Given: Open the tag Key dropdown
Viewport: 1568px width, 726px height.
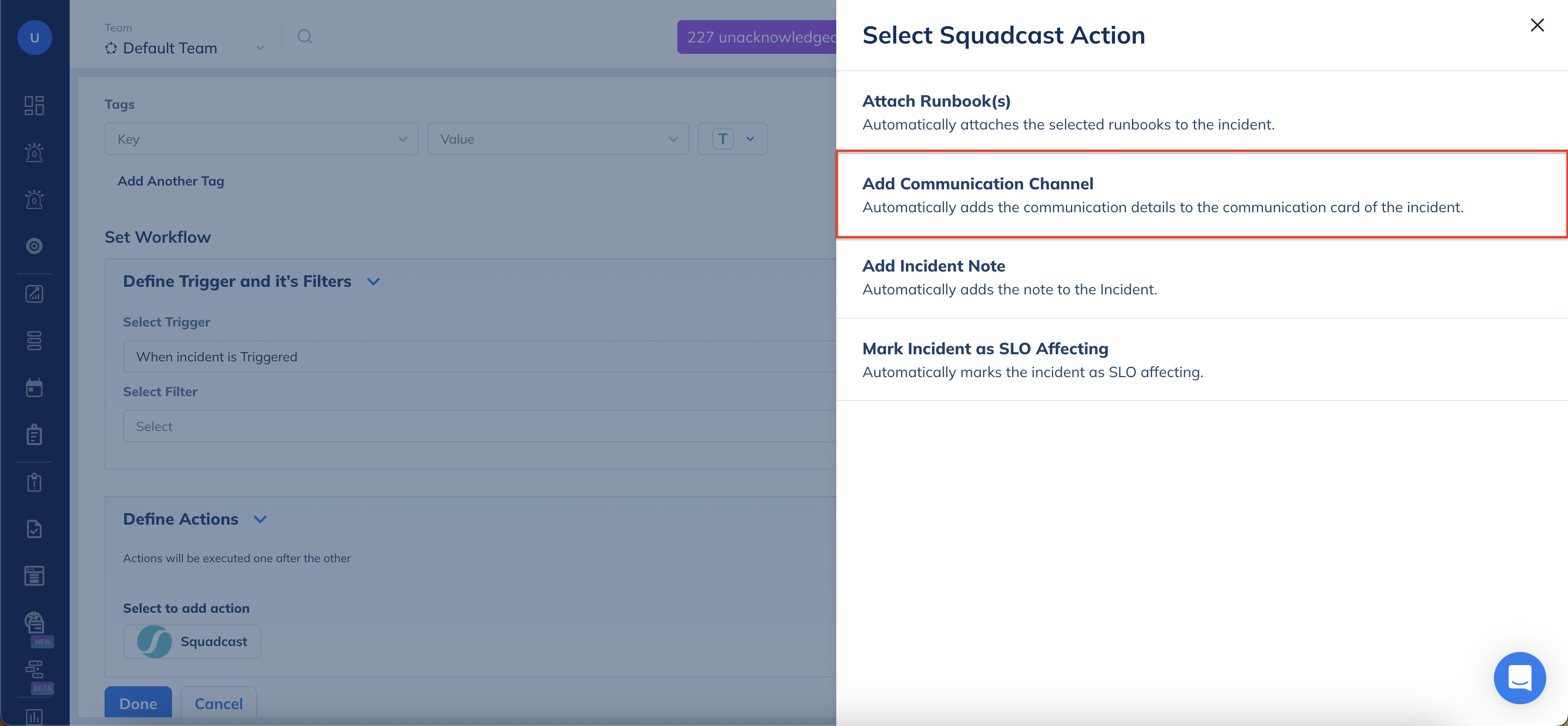Looking at the screenshot, I should pos(261,139).
